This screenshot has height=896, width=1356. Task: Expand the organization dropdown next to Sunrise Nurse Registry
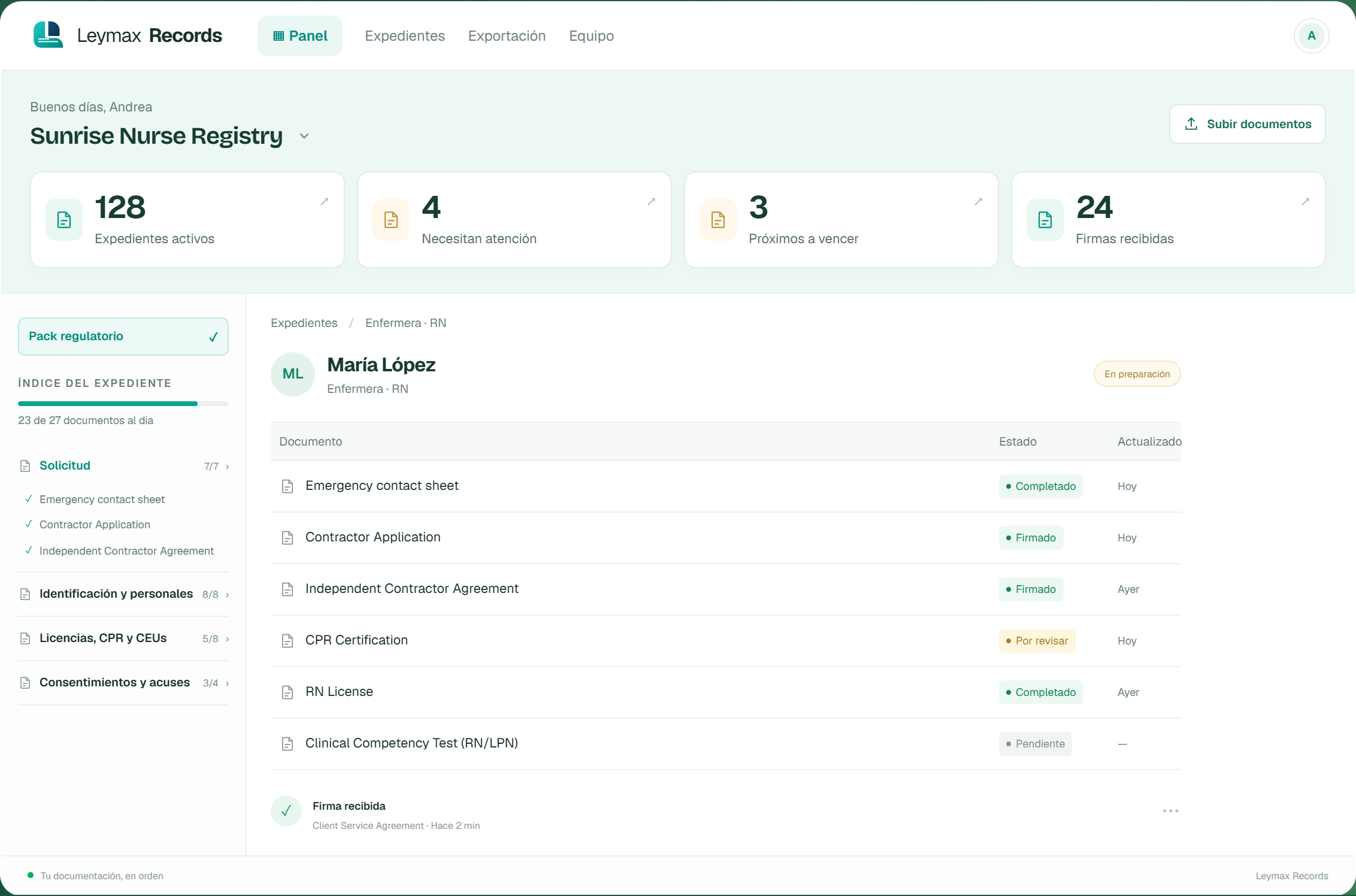304,136
